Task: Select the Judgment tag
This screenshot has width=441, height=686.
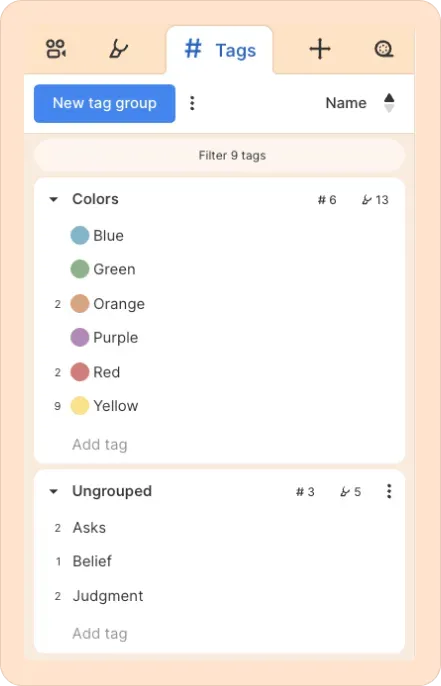Action: [x=108, y=596]
